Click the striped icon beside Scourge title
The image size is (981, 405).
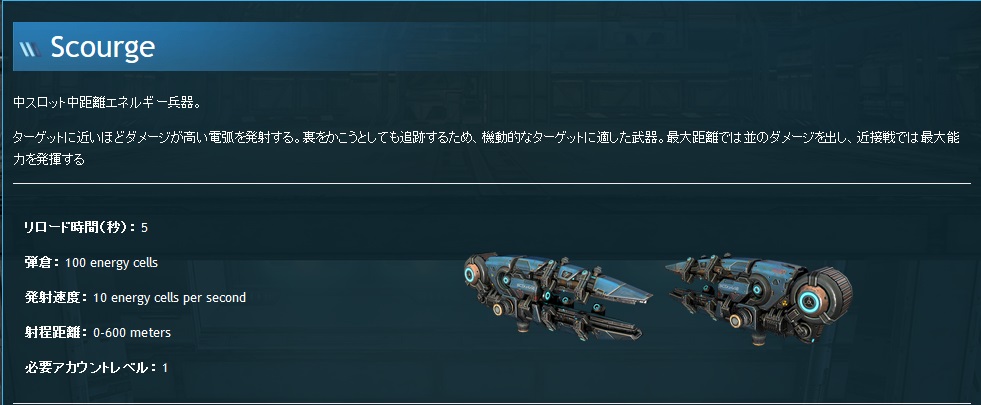pos(30,49)
